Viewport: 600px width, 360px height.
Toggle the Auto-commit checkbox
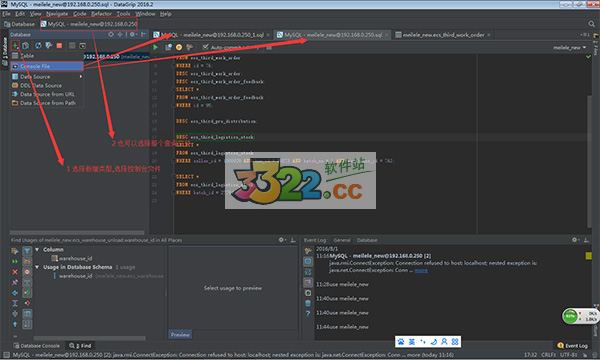pos(205,47)
